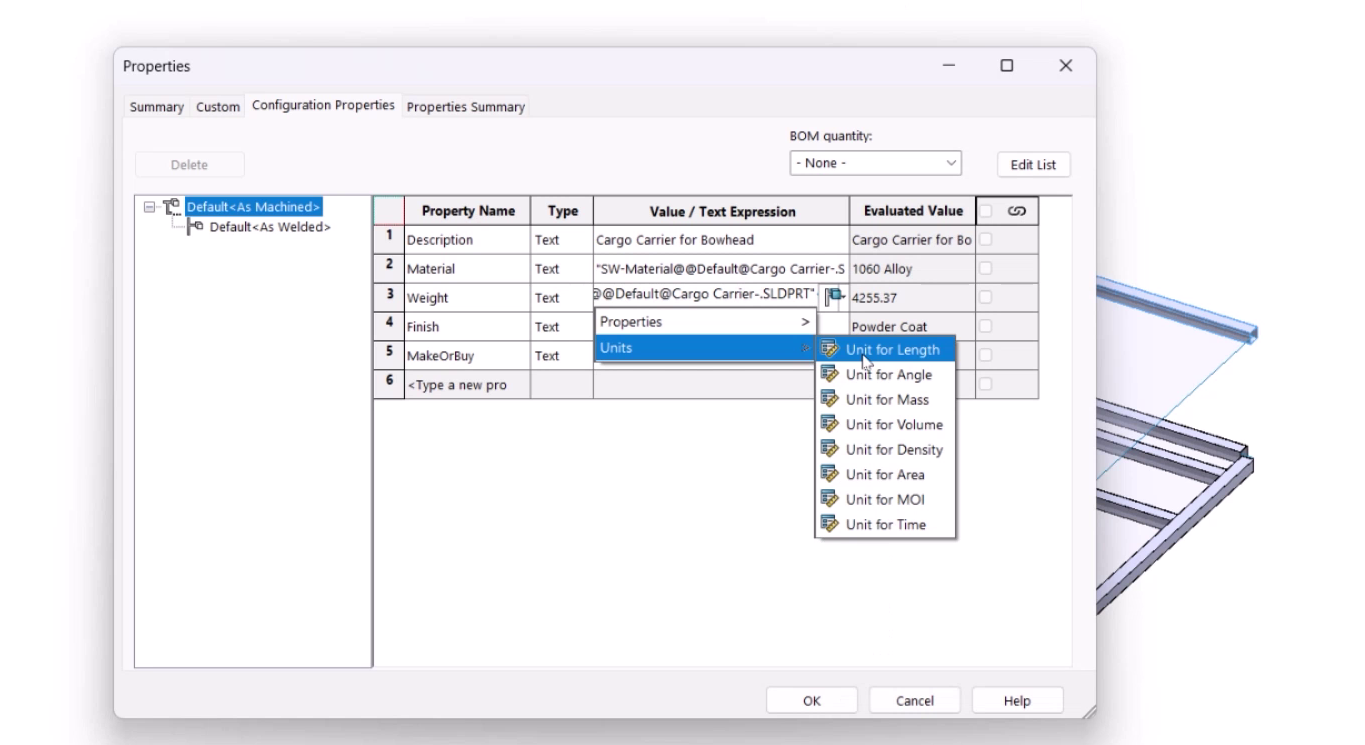The height and width of the screenshot is (745, 1365).
Task: Select Default<As Welded> configuration
Action: 269,227
